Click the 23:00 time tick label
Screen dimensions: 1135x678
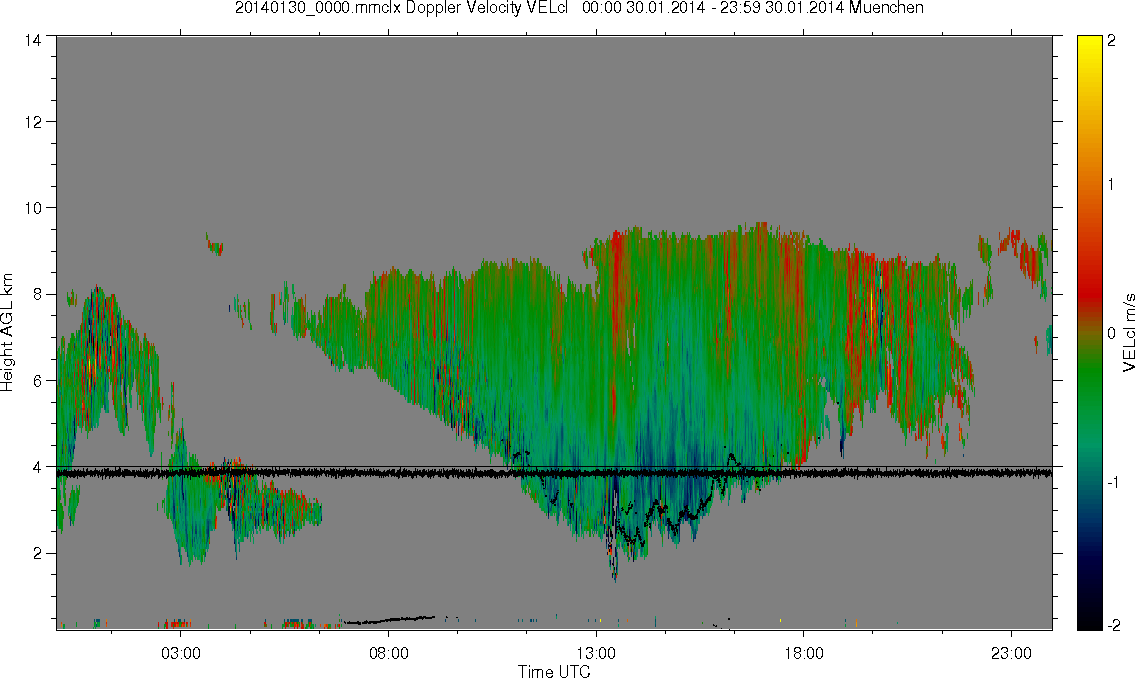coord(1011,653)
